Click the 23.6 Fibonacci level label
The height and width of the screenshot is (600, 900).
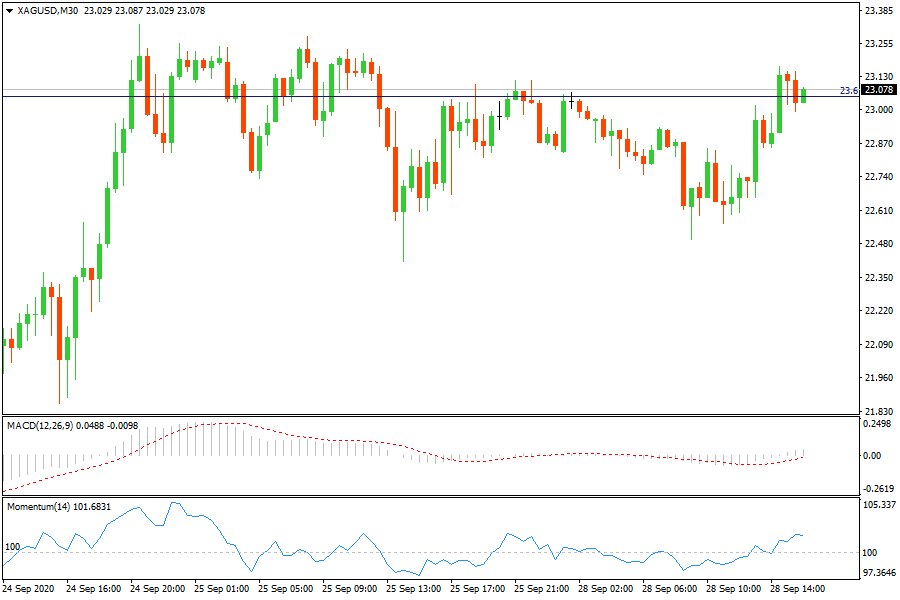click(848, 91)
